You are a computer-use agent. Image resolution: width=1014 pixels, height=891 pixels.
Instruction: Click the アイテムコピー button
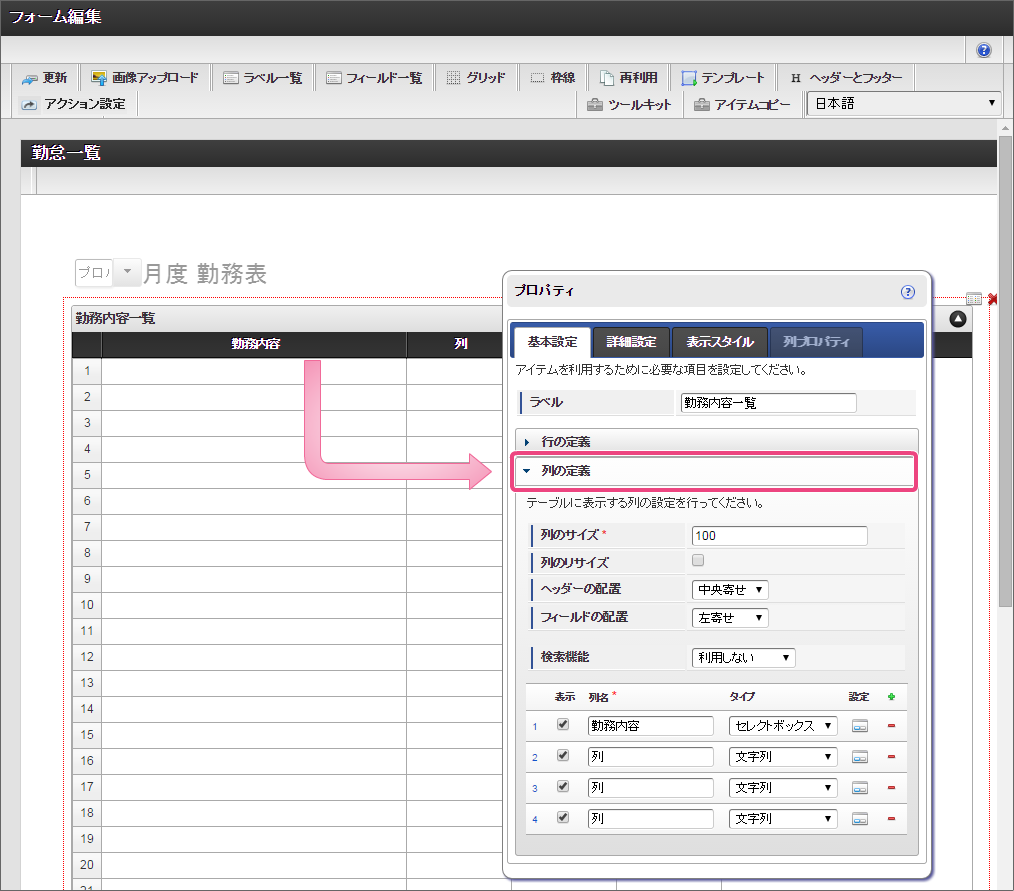pos(744,104)
